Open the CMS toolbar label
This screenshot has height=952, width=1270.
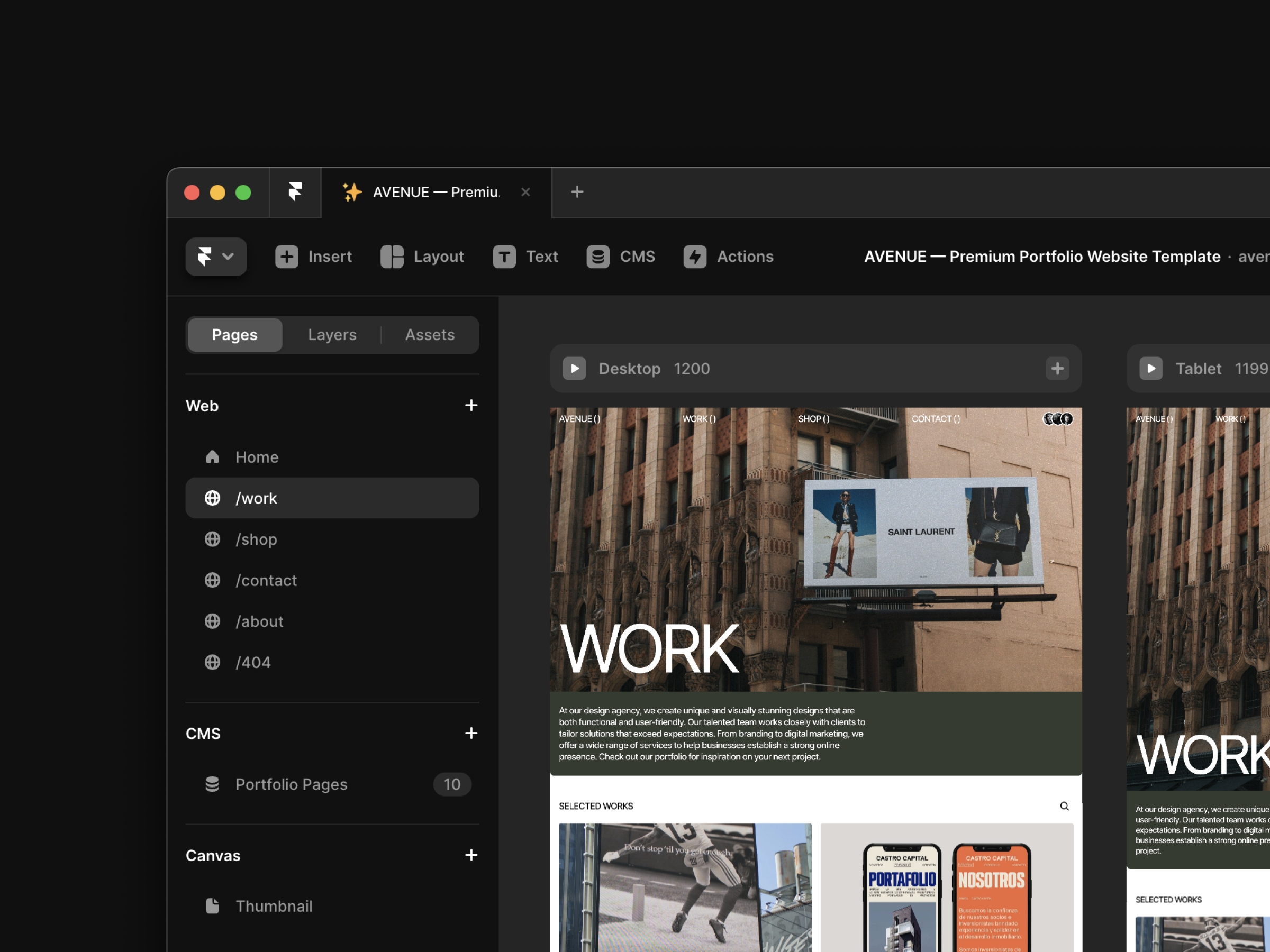tap(637, 257)
